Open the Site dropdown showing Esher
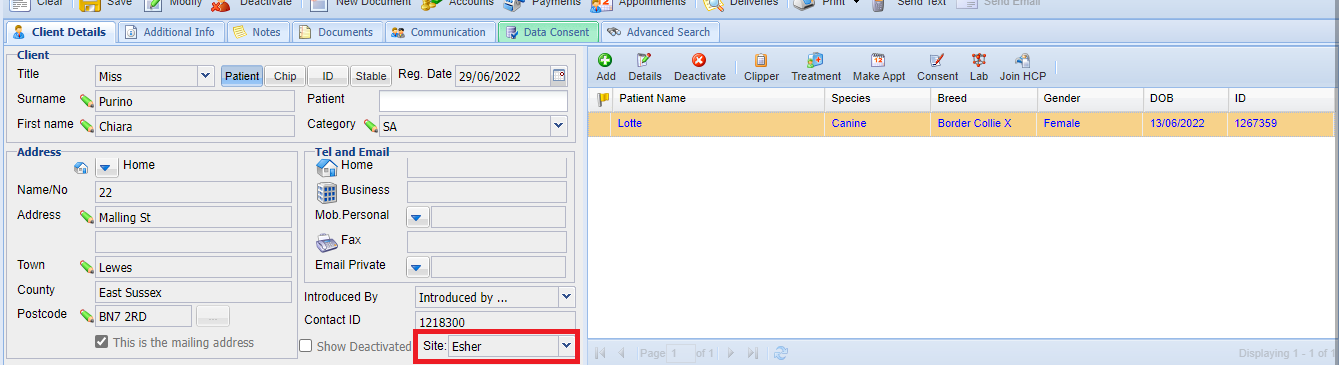 pyautogui.click(x=566, y=345)
